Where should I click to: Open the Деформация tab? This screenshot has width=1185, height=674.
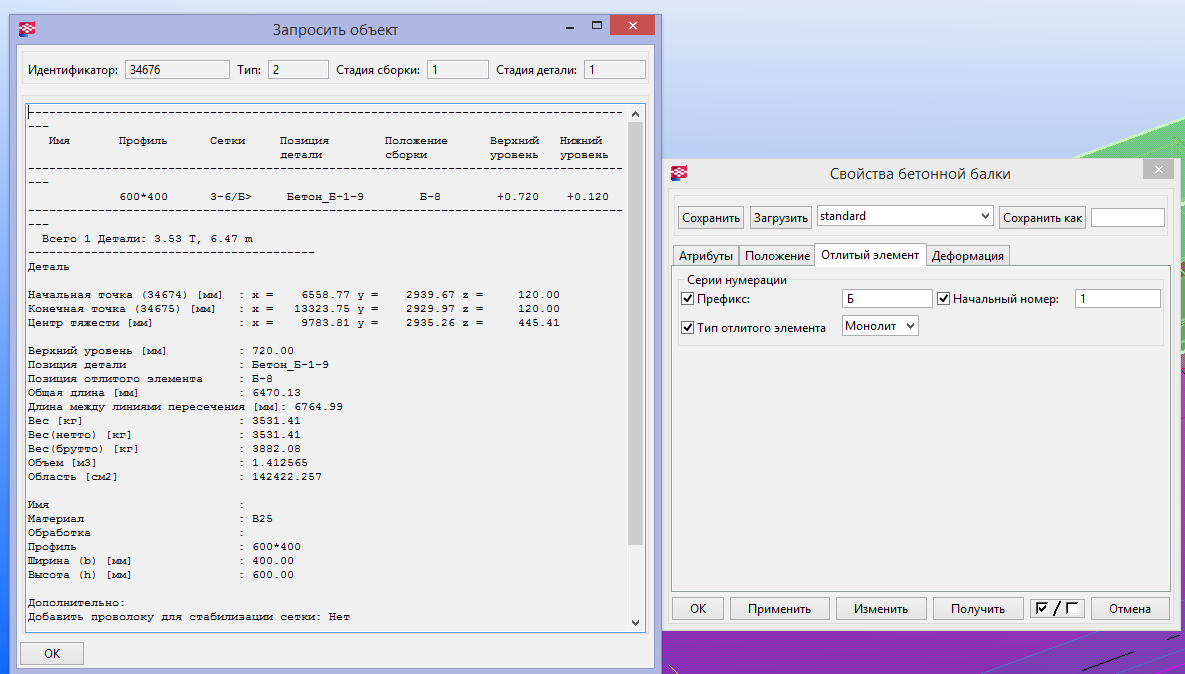click(967, 256)
